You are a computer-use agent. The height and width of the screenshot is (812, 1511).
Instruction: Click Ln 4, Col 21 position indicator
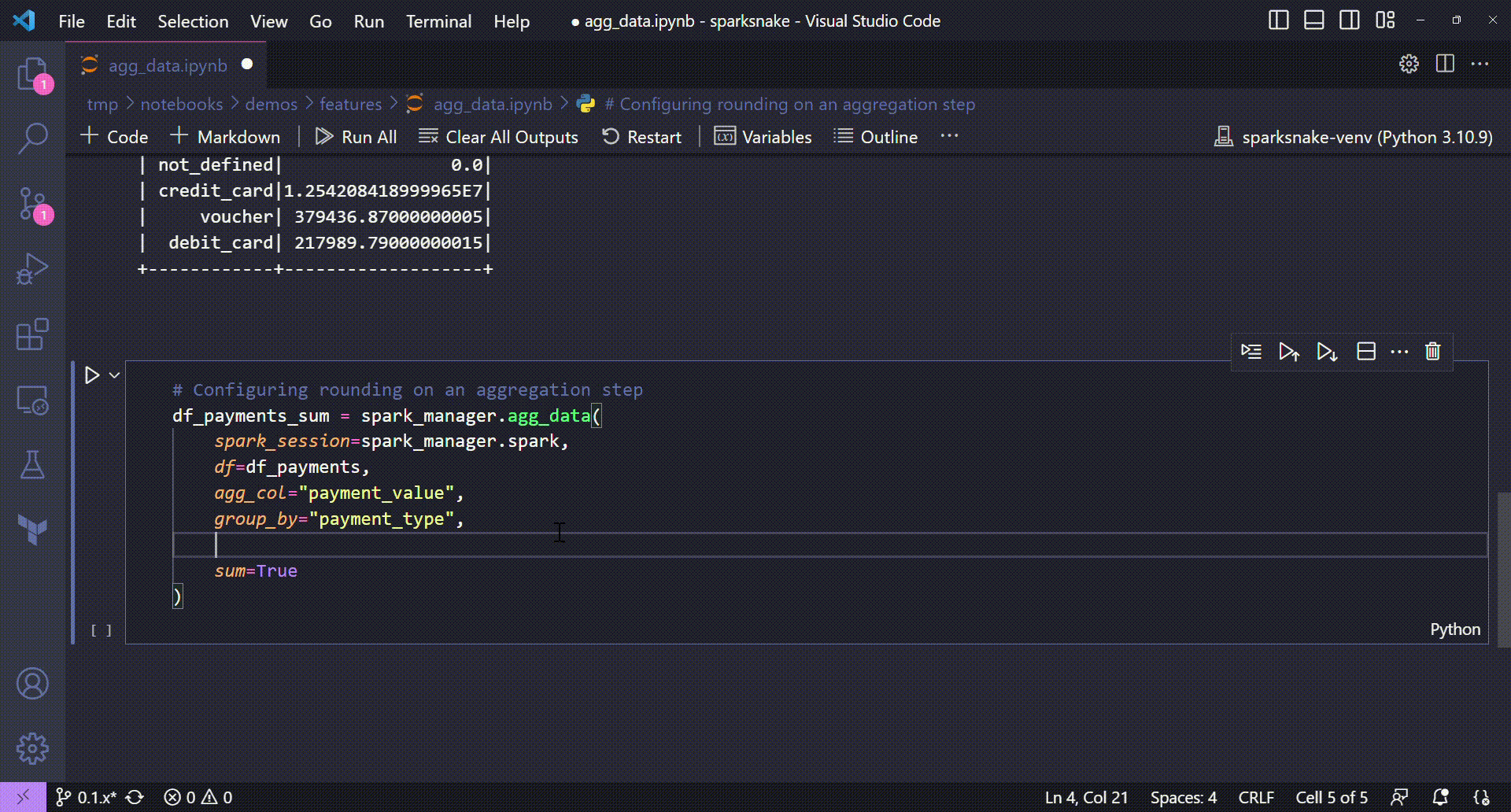click(x=1086, y=797)
